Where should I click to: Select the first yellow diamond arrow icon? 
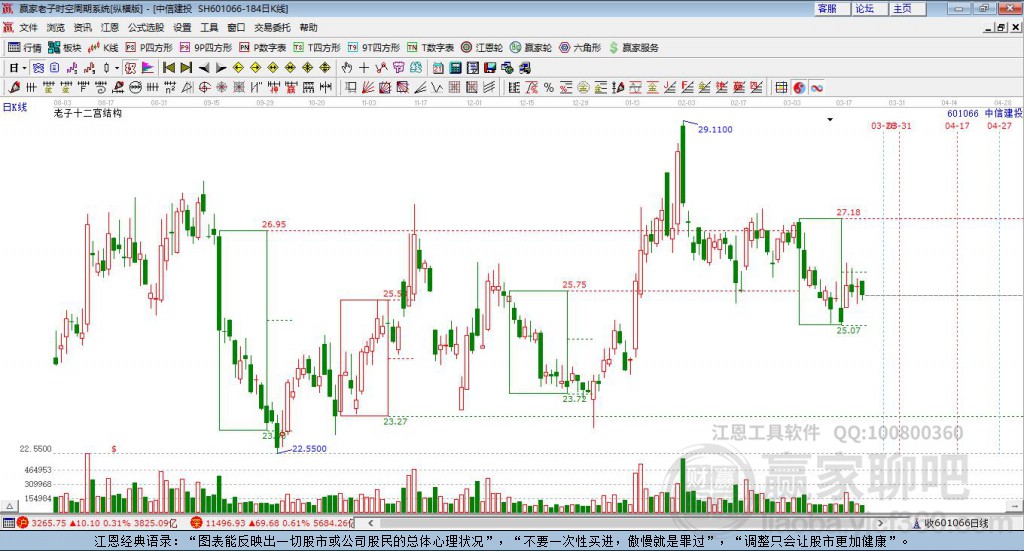coord(238,68)
